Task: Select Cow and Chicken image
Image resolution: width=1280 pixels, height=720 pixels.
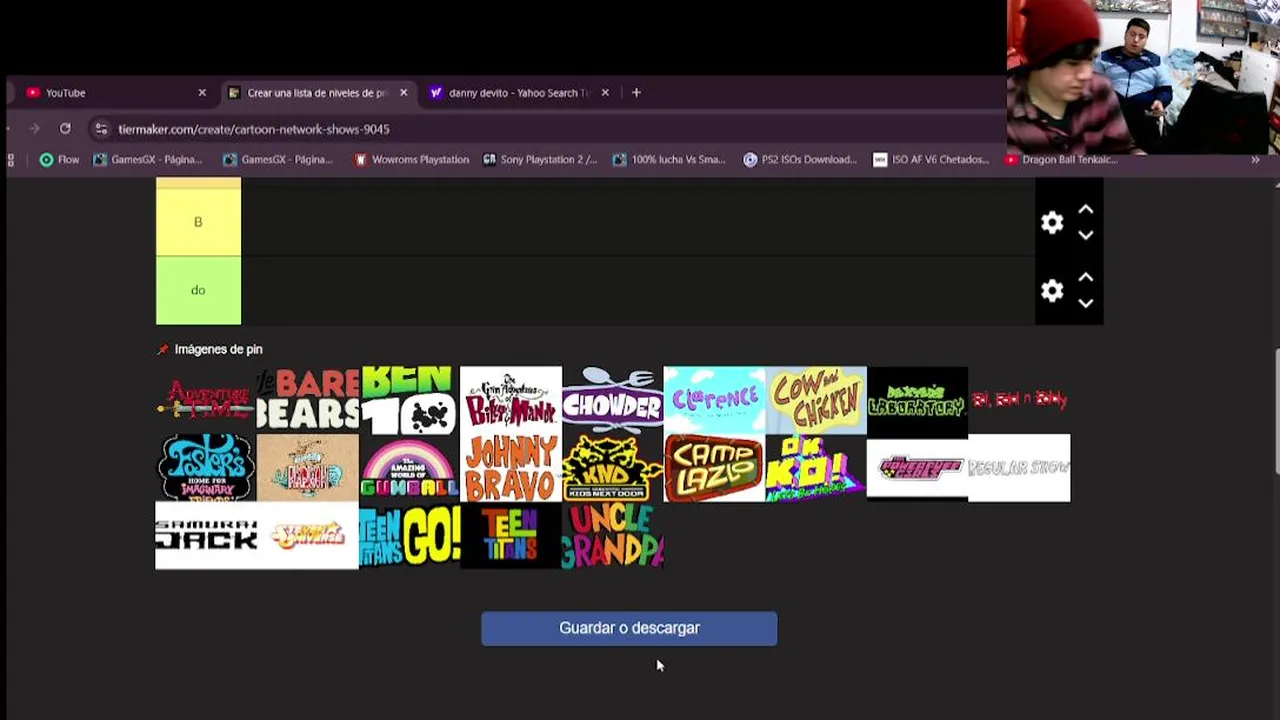Action: click(x=816, y=400)
